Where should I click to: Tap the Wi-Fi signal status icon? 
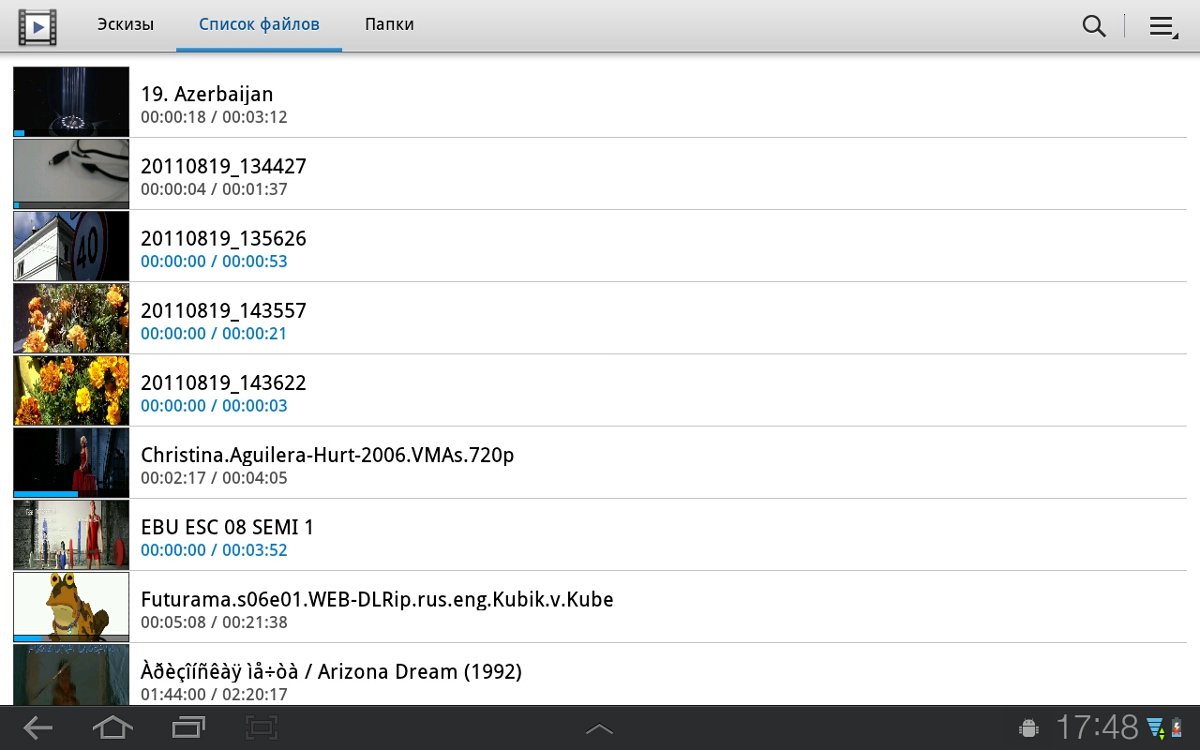1156,728
